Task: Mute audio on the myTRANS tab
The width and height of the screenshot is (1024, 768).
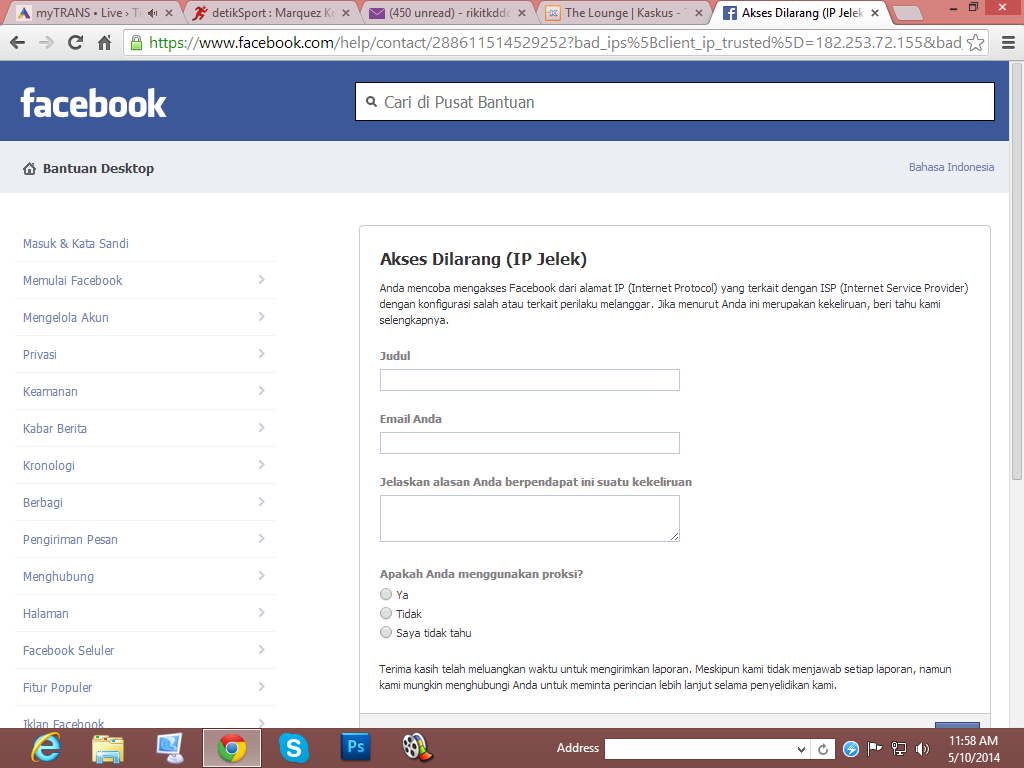Action: click(153, 13)
